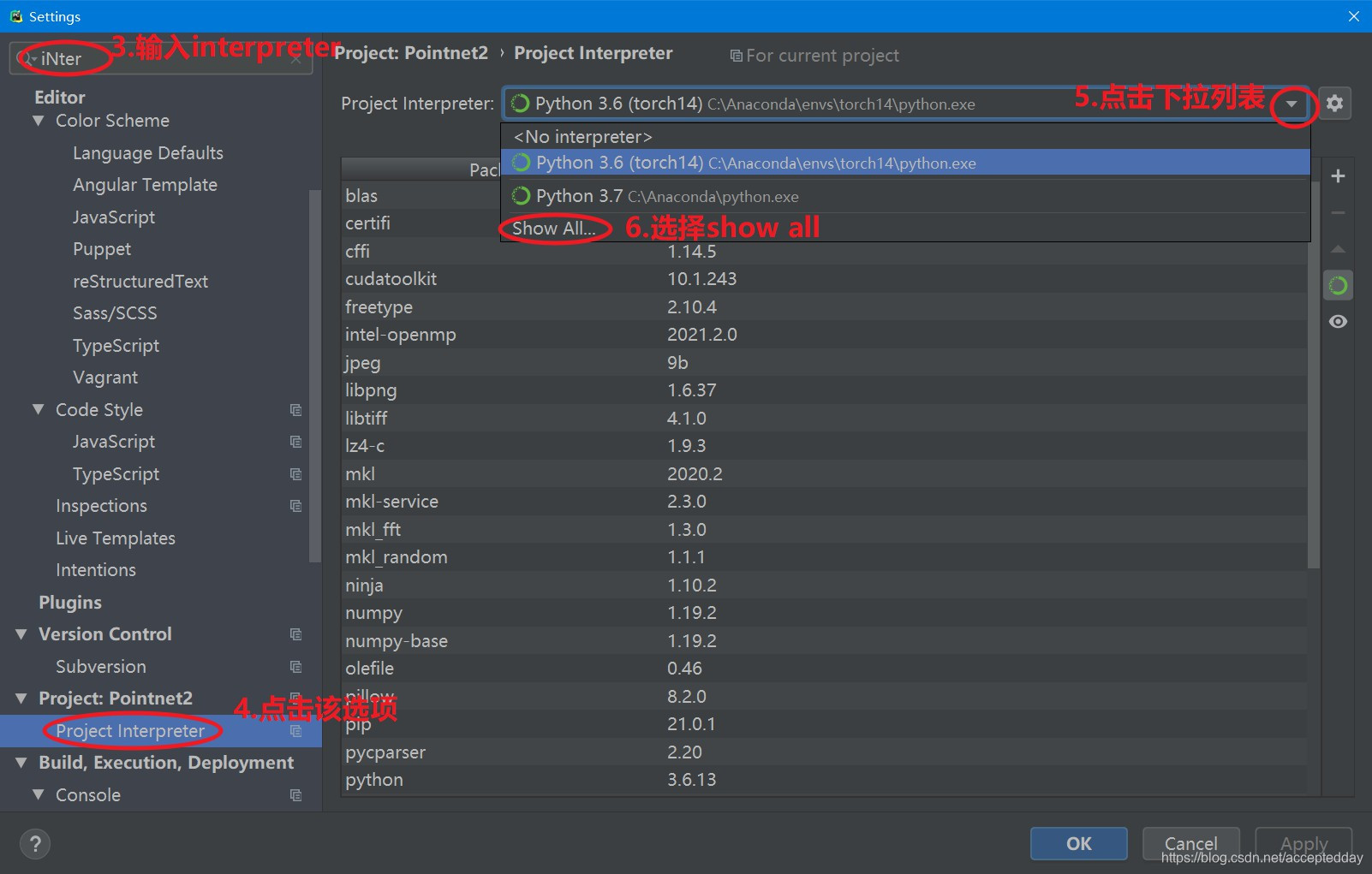The width and height of the screenshot is (1372, 874).
Task: Open the interpreter gear settings button
Action: pos(1334,104)
